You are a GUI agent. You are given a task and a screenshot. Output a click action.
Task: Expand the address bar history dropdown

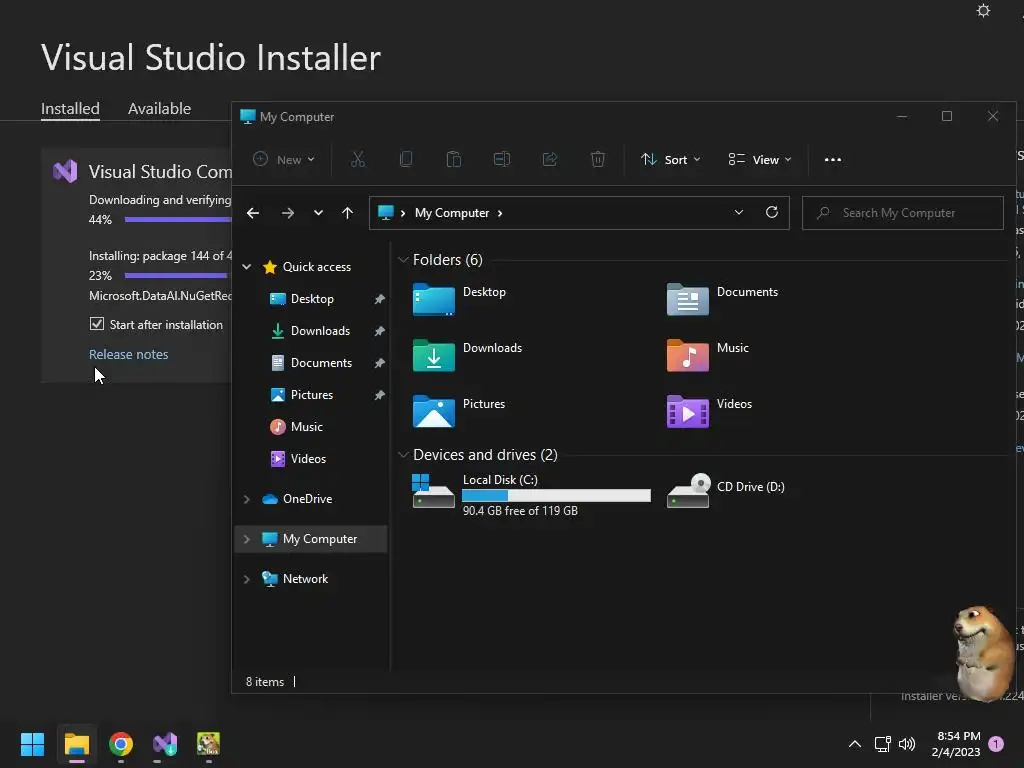(x=739, y=212)
